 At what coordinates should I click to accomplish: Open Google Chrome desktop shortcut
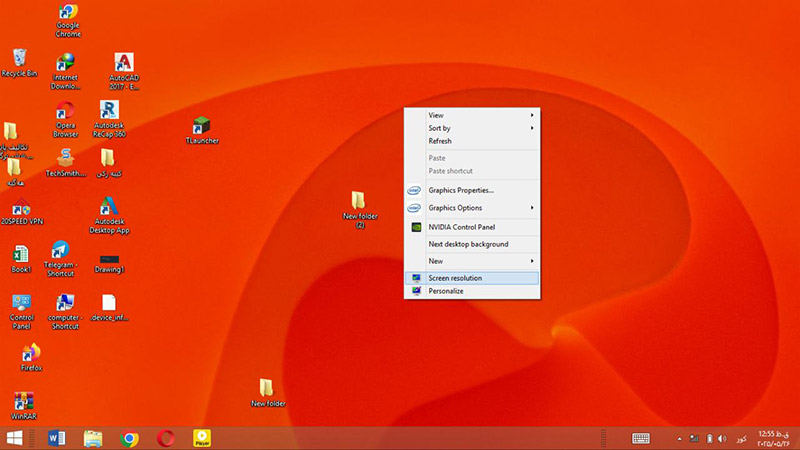pos(68,19)
